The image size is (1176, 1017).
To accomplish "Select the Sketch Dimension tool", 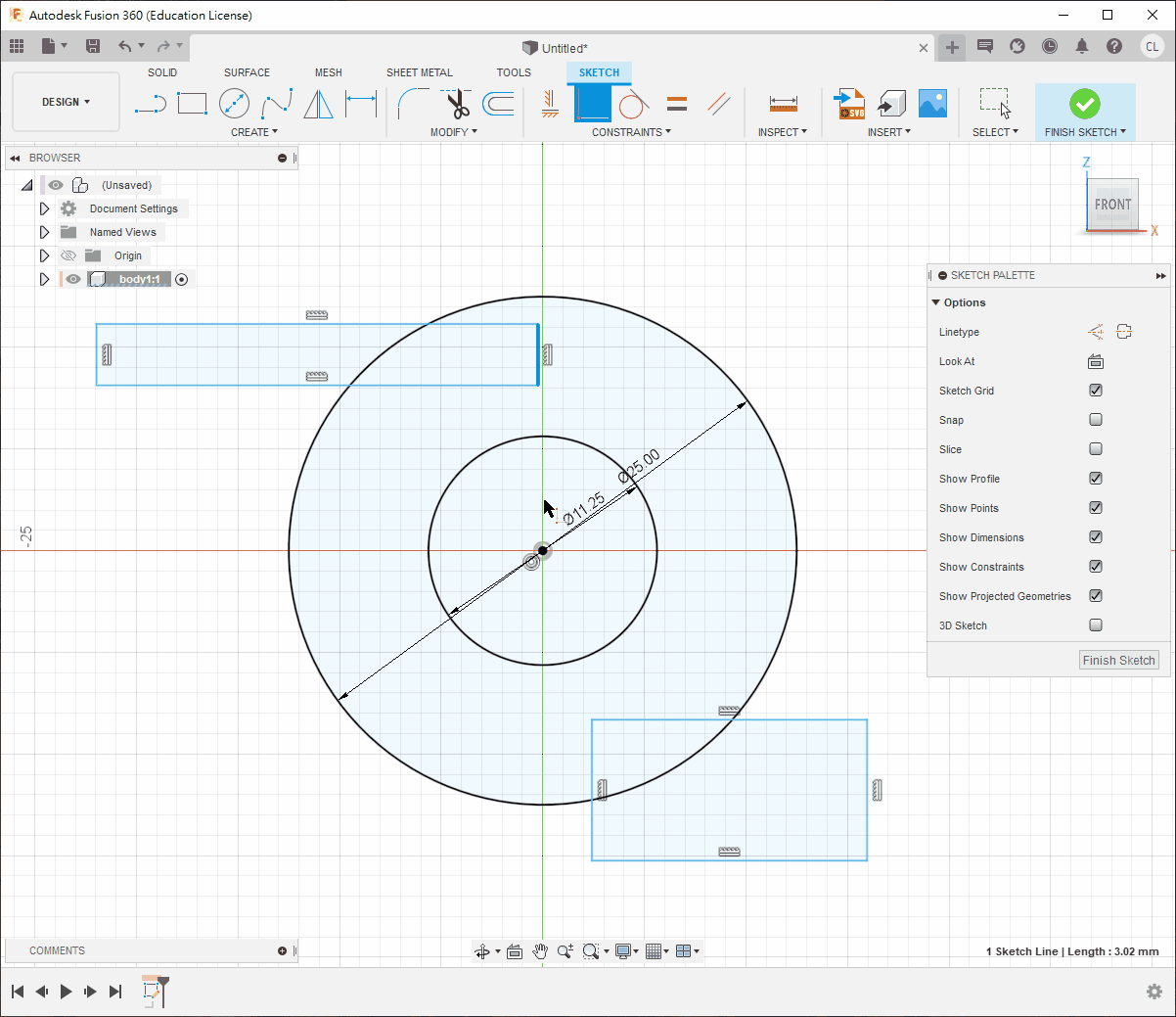I will [361, 103].
